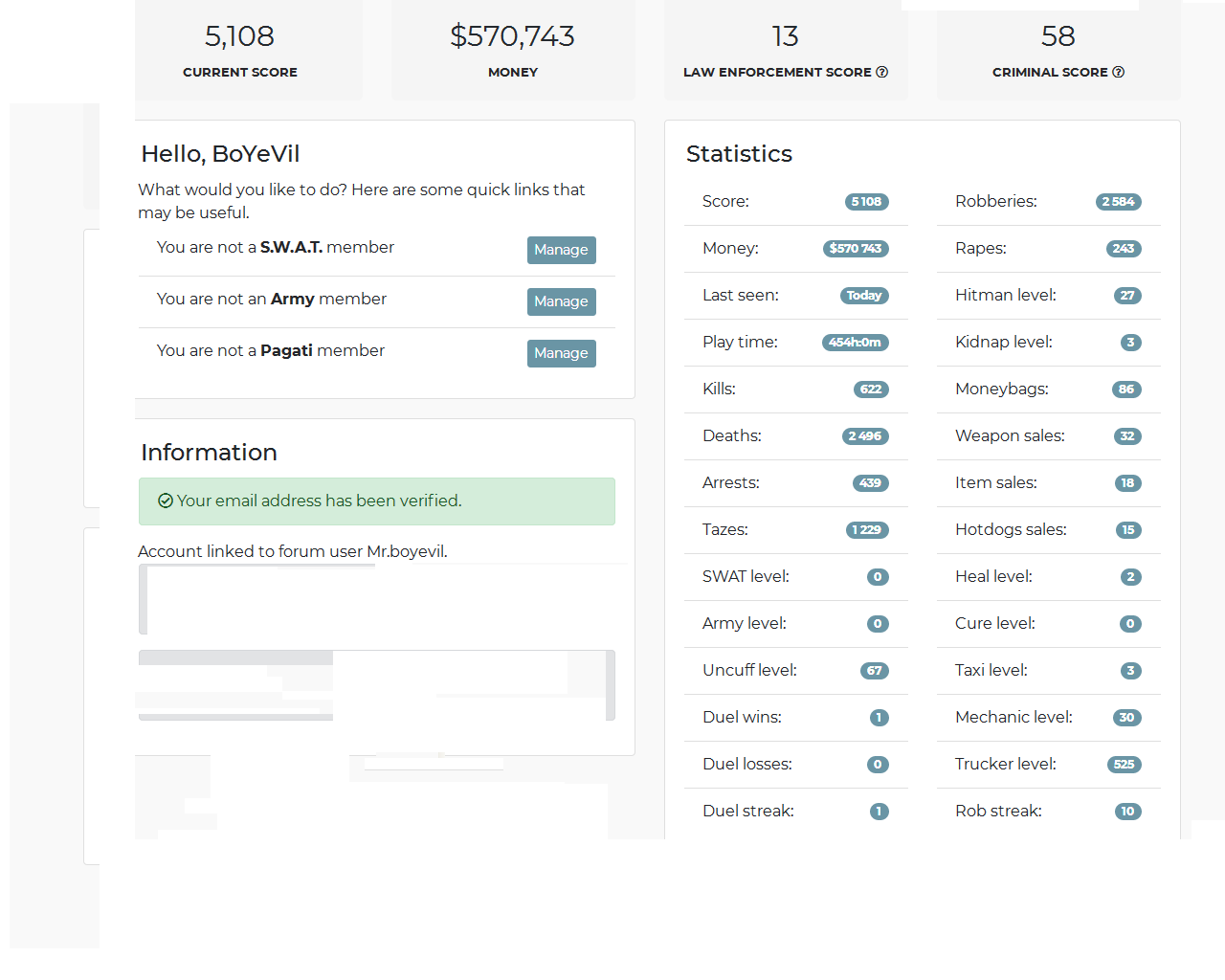
Task: Click the Uncuff level value 67
Action: (x=875, y=671)
